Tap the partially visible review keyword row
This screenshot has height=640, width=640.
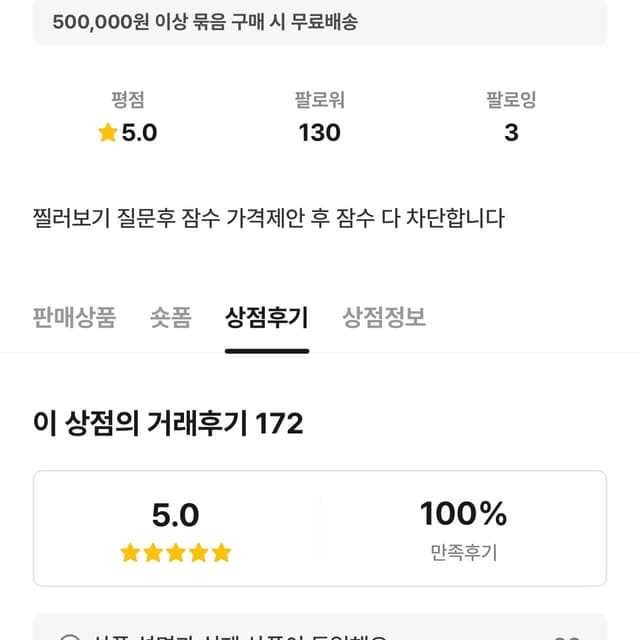click(x=319, y=630)
